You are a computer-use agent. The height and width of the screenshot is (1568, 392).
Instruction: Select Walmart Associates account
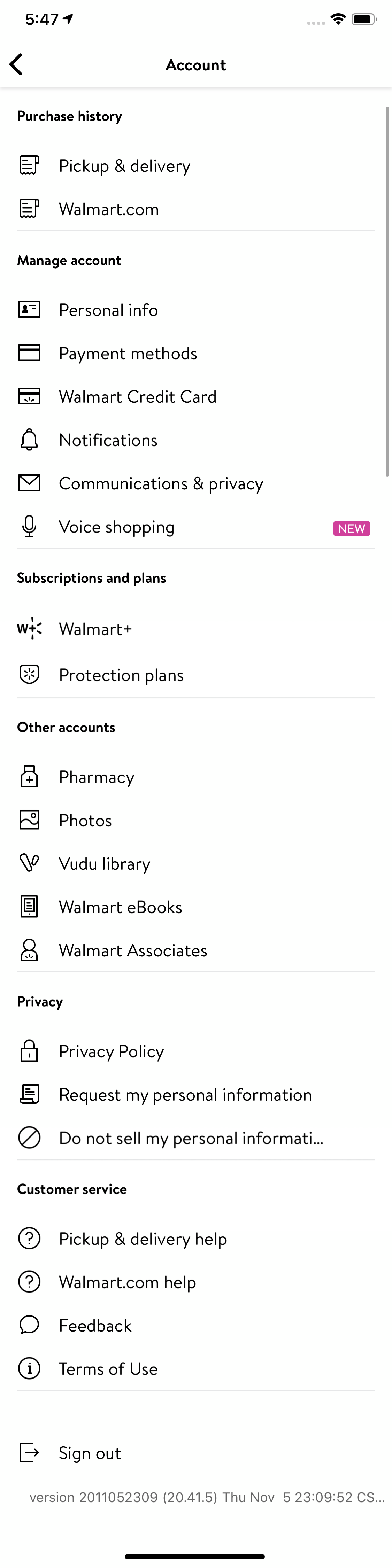point(133,950)
